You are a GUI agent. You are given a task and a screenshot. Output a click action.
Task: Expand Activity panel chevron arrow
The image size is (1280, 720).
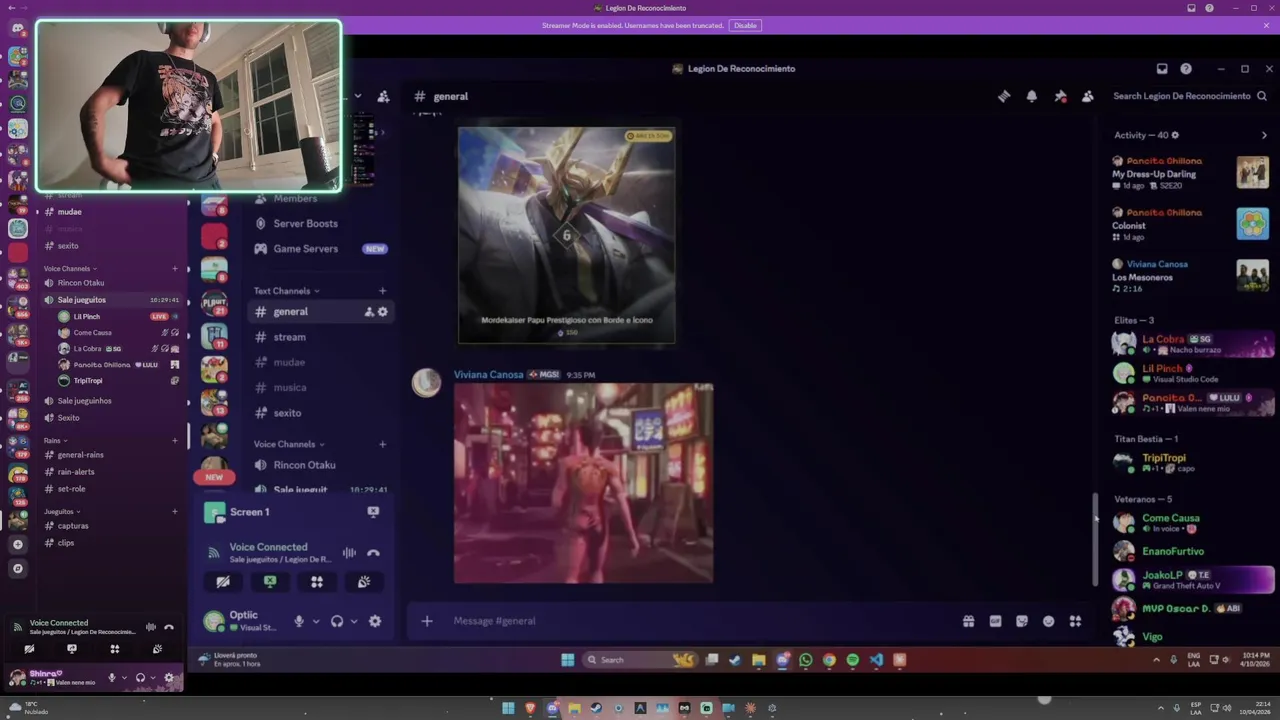1264,135
